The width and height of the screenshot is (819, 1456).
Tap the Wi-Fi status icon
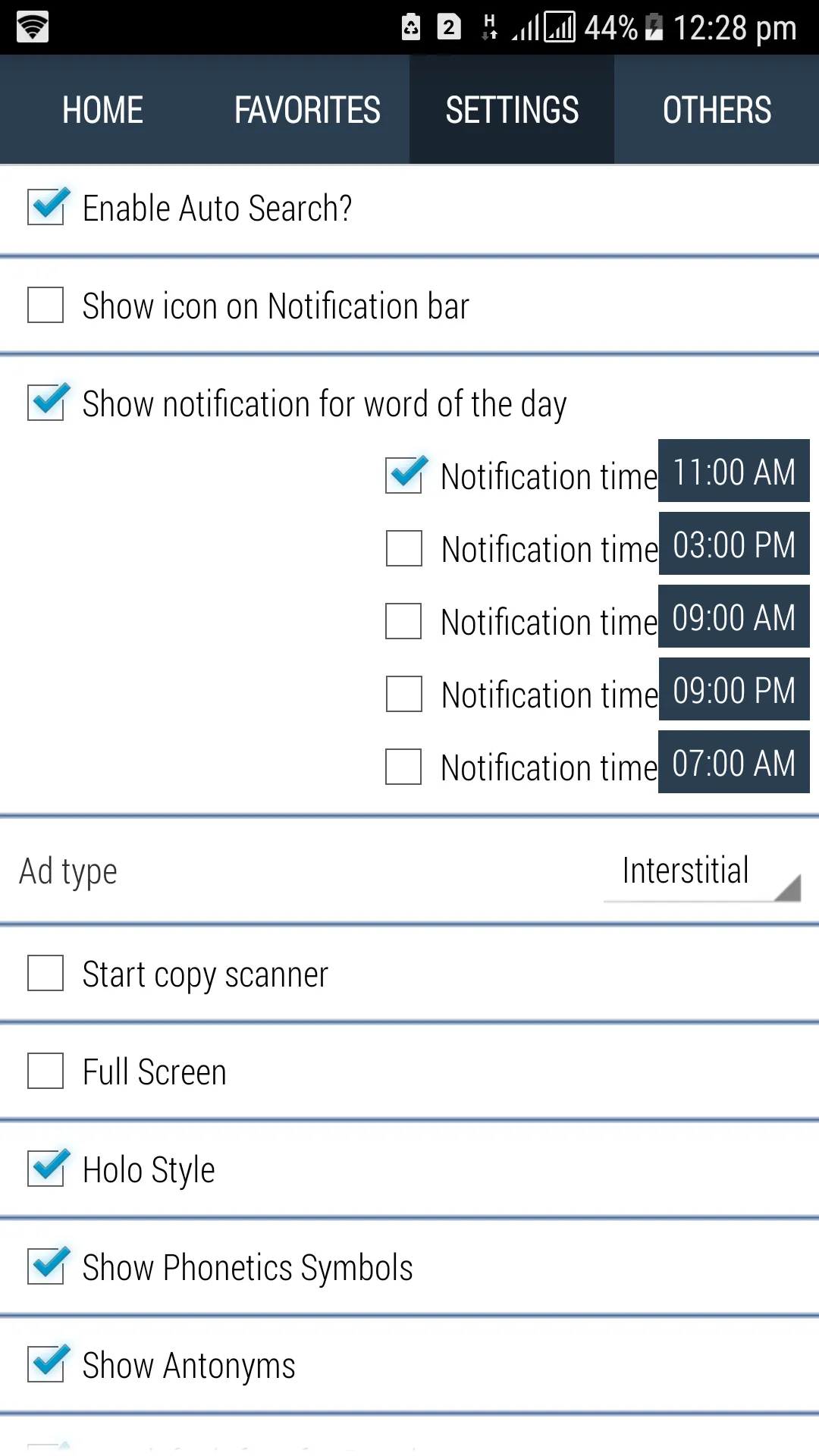pos(33,27)
